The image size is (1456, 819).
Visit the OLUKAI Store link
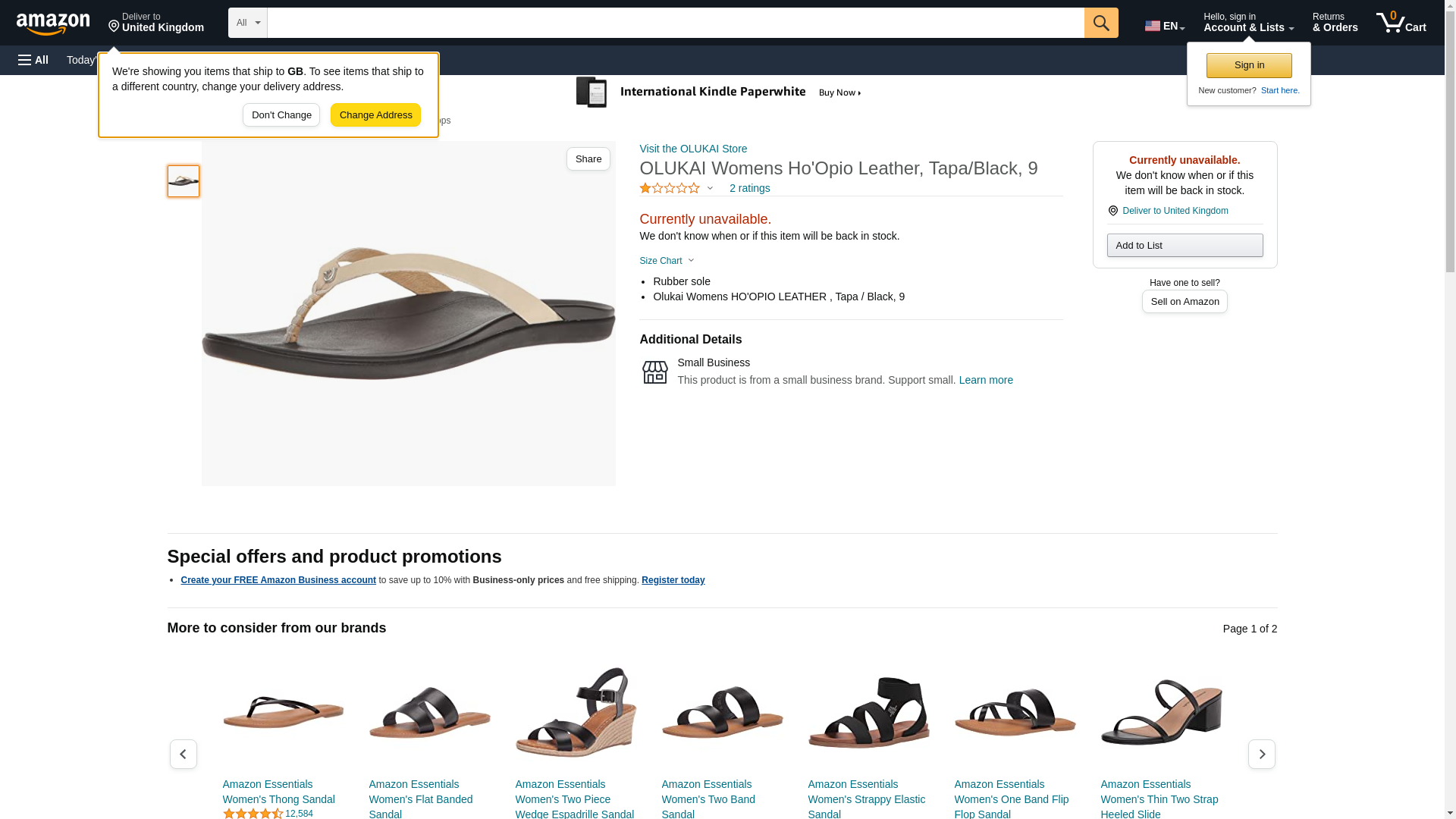pyautogui.click(x=693, y=149)
